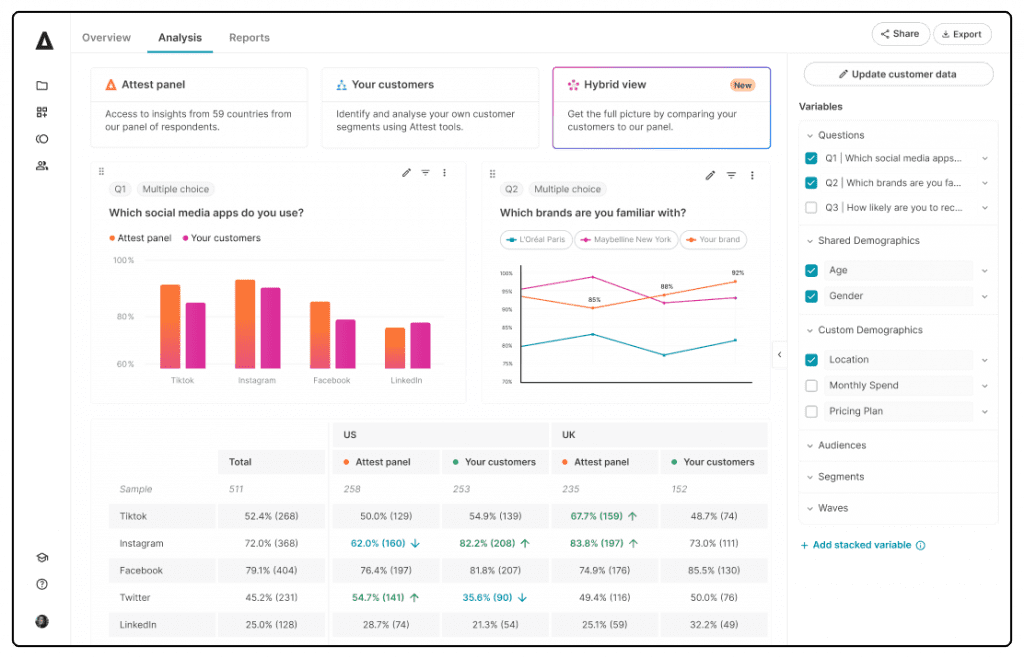Open the help question mark icon
Viewport: 1024px width, 658px height.
(x=42, y=584)
